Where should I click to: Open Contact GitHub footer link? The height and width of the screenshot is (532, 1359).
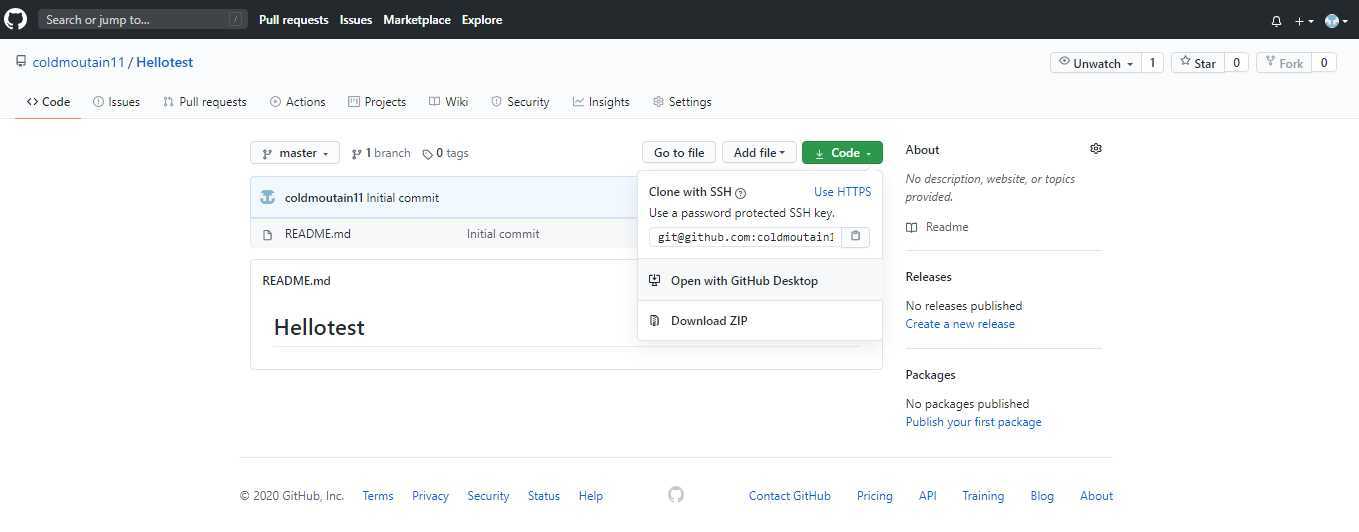point(790,496)
